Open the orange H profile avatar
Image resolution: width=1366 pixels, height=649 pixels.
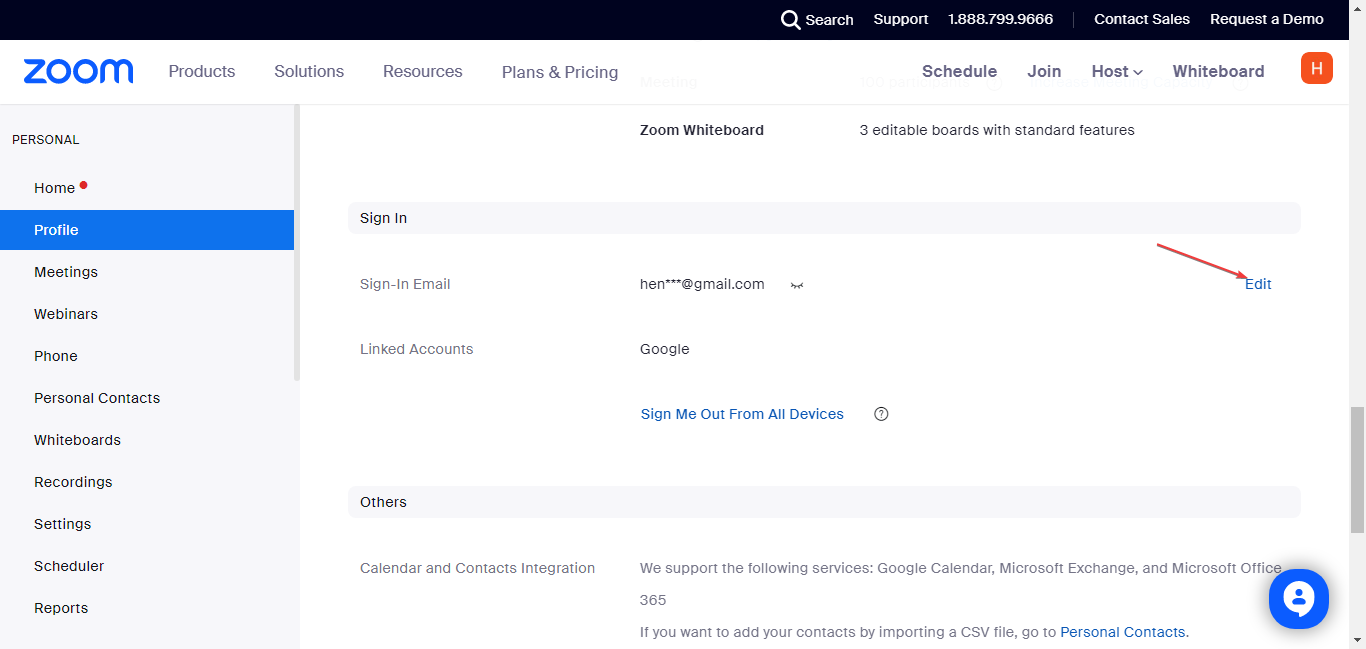(x=1316, y=68)
